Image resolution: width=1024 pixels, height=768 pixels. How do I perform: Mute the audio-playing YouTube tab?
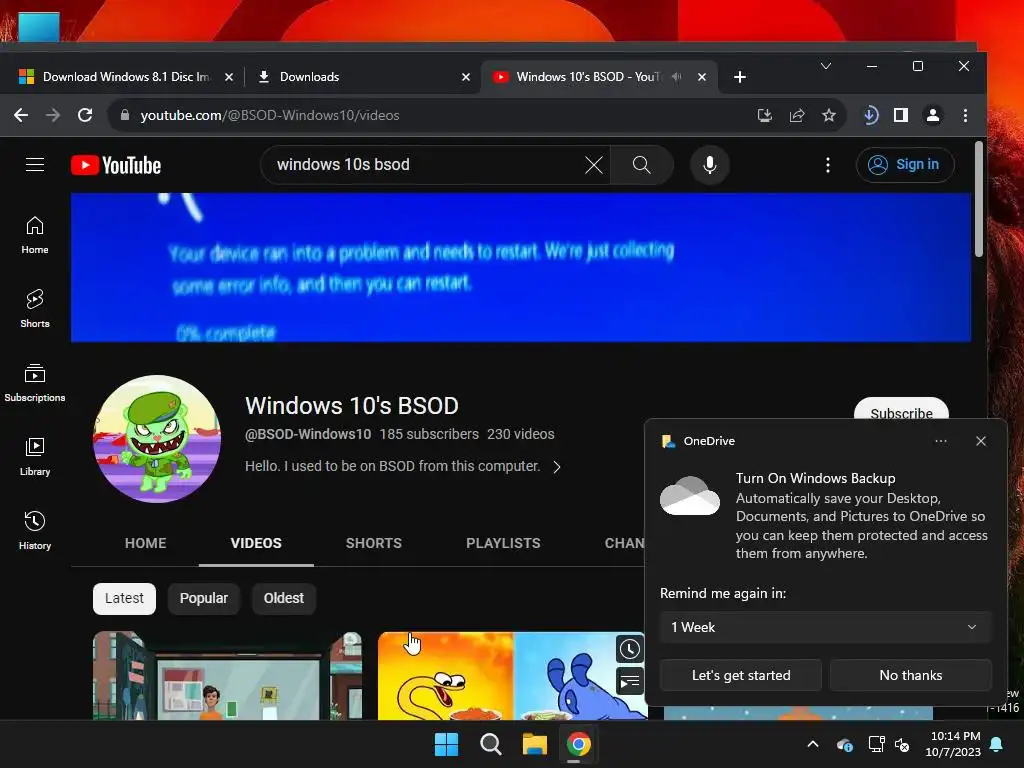click(x=677, y=77)
